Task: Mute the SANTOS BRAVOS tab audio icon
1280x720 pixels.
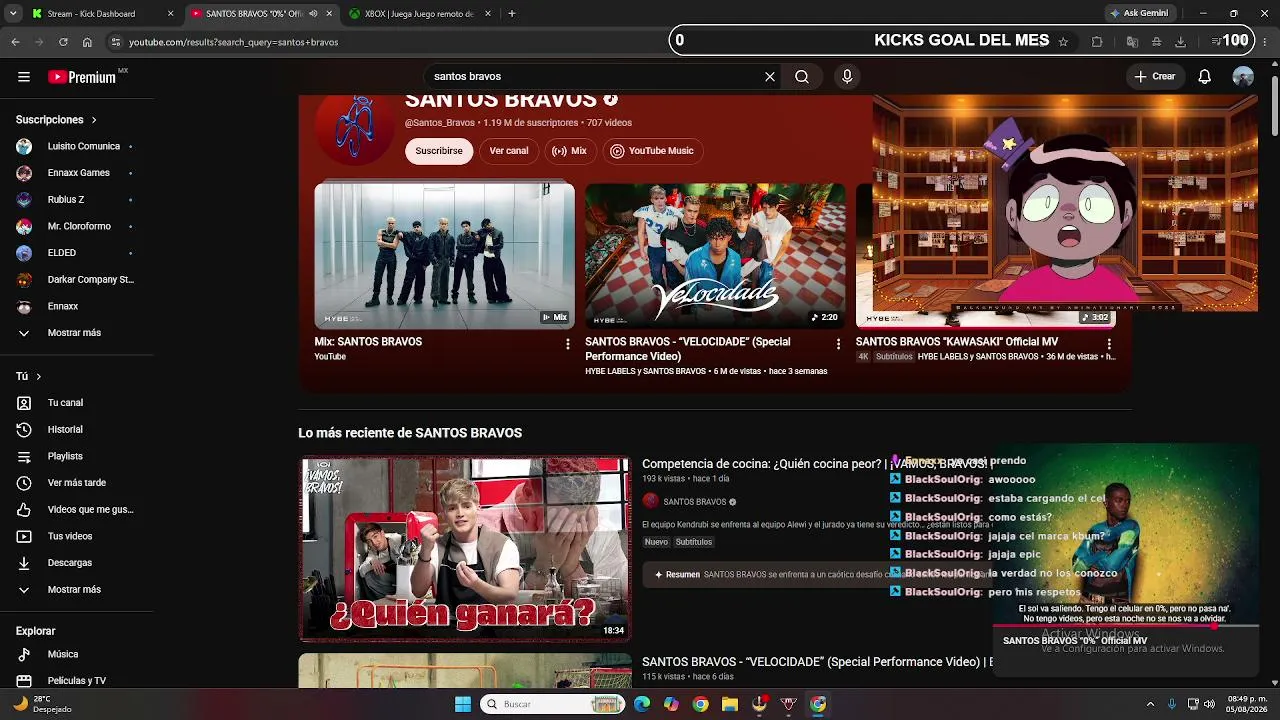Action: coord(313,14)
